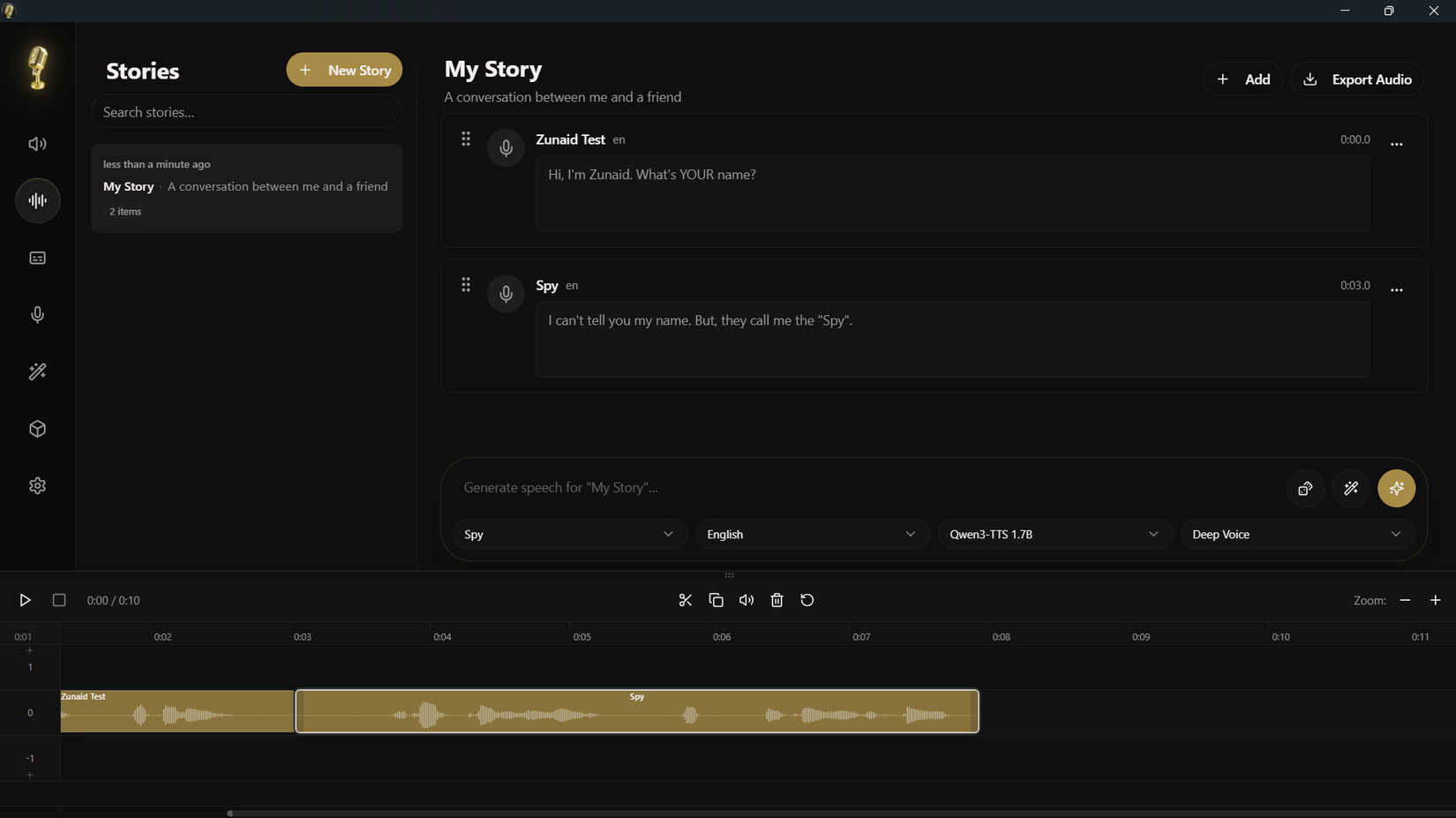Click the 0:03.0 timestamp on Spy item
1456x818 pixels.
[x=1355, y=285]
